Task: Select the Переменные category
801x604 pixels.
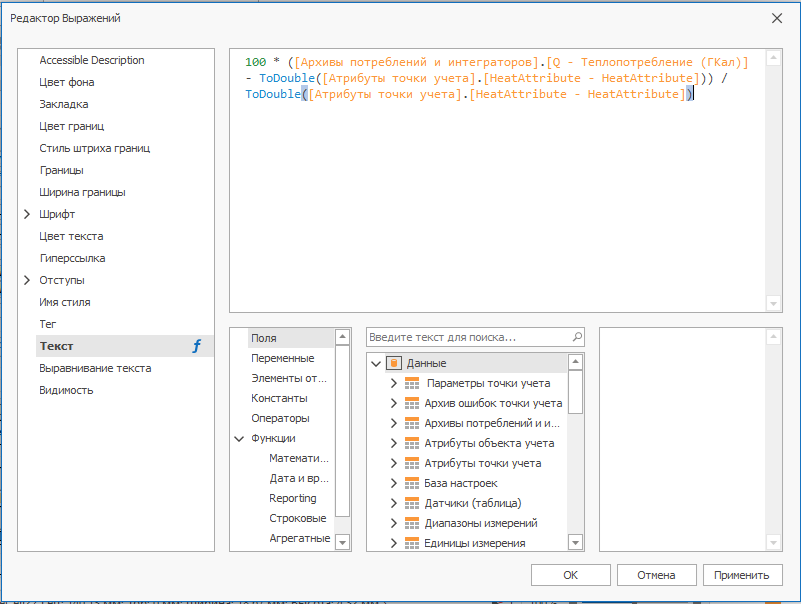Action: click(x=282, y=358)
